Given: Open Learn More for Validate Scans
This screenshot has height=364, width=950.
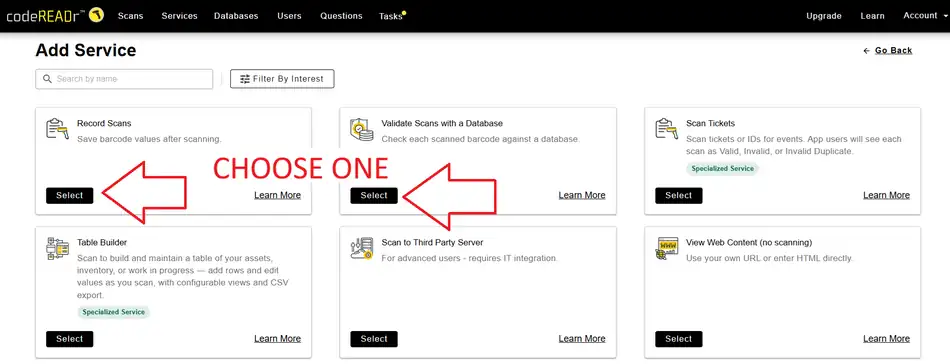Looking at the screenshot, I should coord(582,195).
